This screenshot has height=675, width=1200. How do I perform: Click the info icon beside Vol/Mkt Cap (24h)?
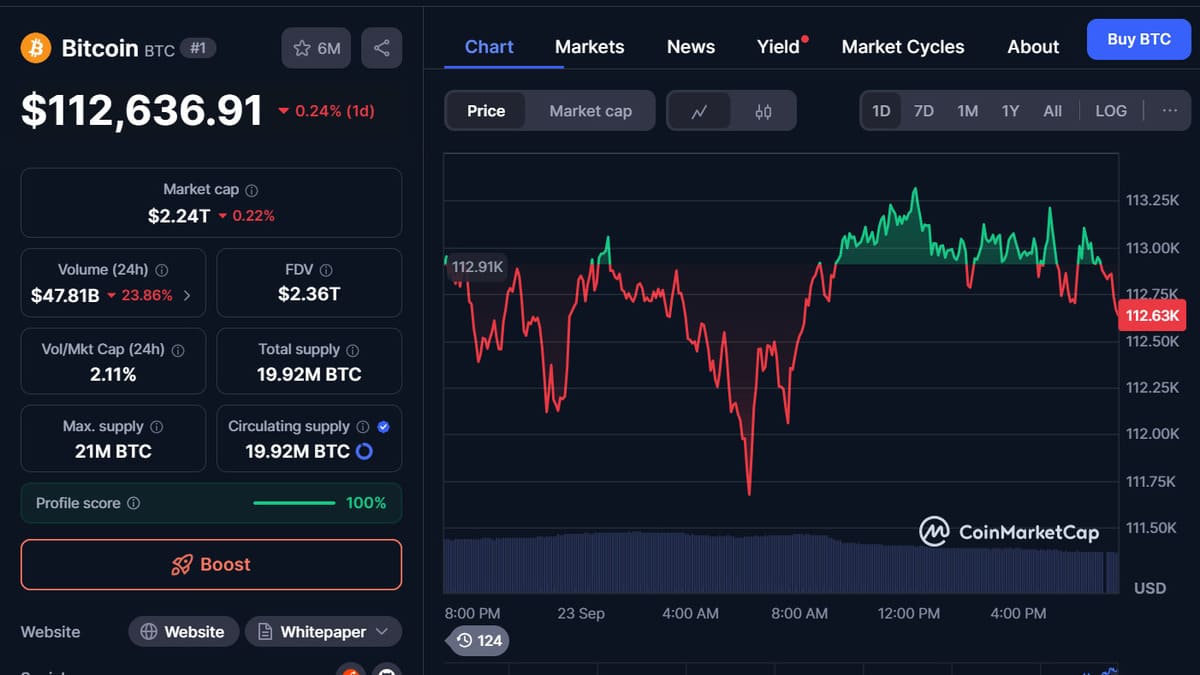pos(178,350)
